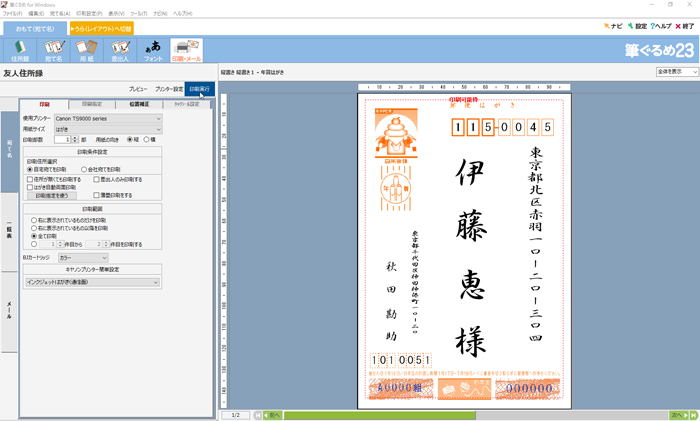Select the 宛て名 addressee icon

pyautogui.click(x=54, y=49)
